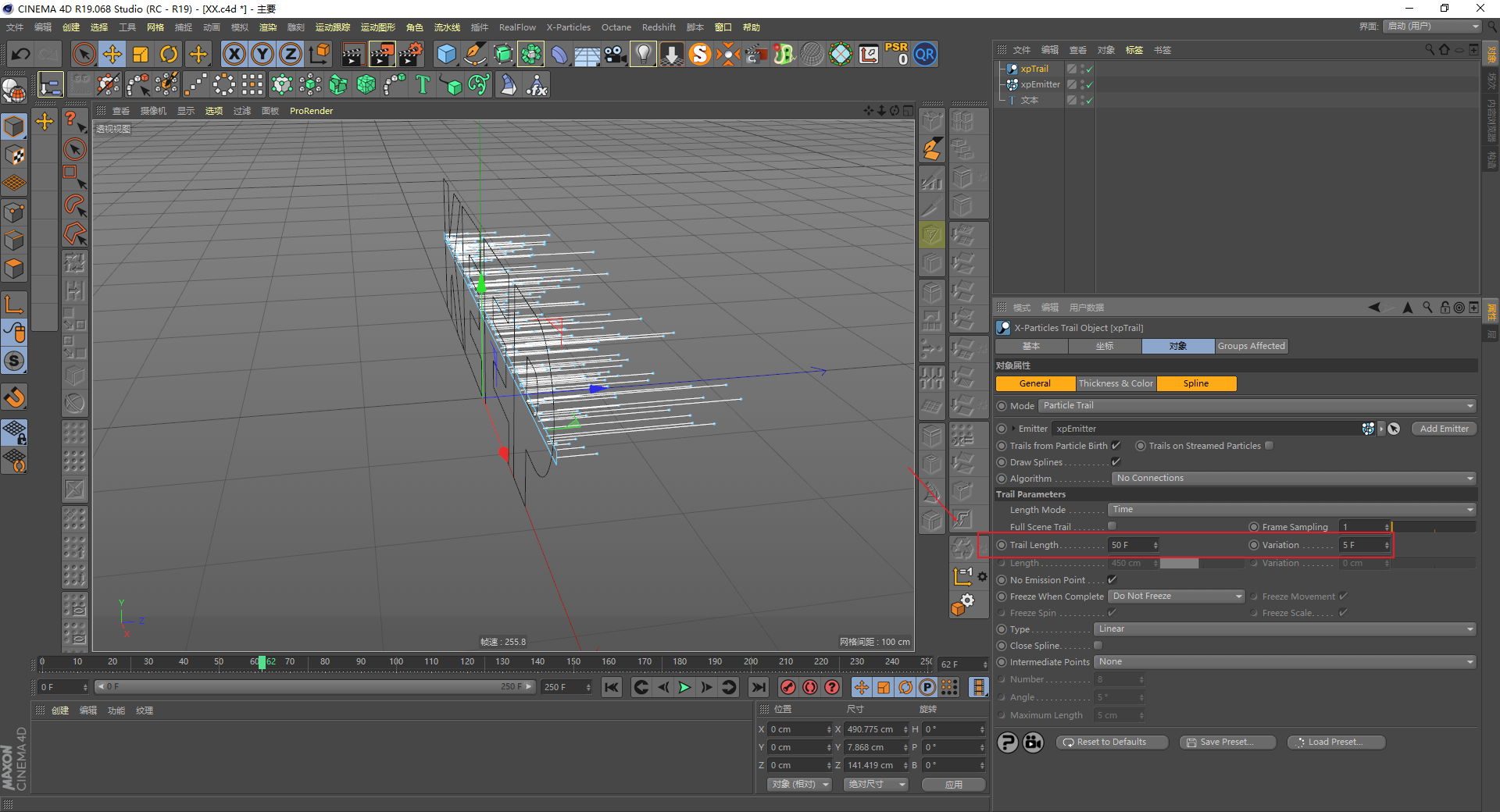Select the Move tool in top toolbar
Viewport: 1500px width, 812px height.
[112, 54]
